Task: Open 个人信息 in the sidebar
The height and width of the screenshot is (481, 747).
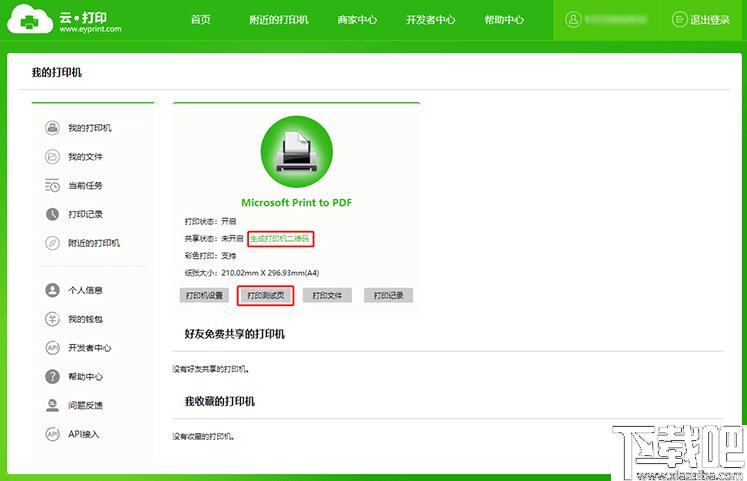Action: (x=85, y=290)
